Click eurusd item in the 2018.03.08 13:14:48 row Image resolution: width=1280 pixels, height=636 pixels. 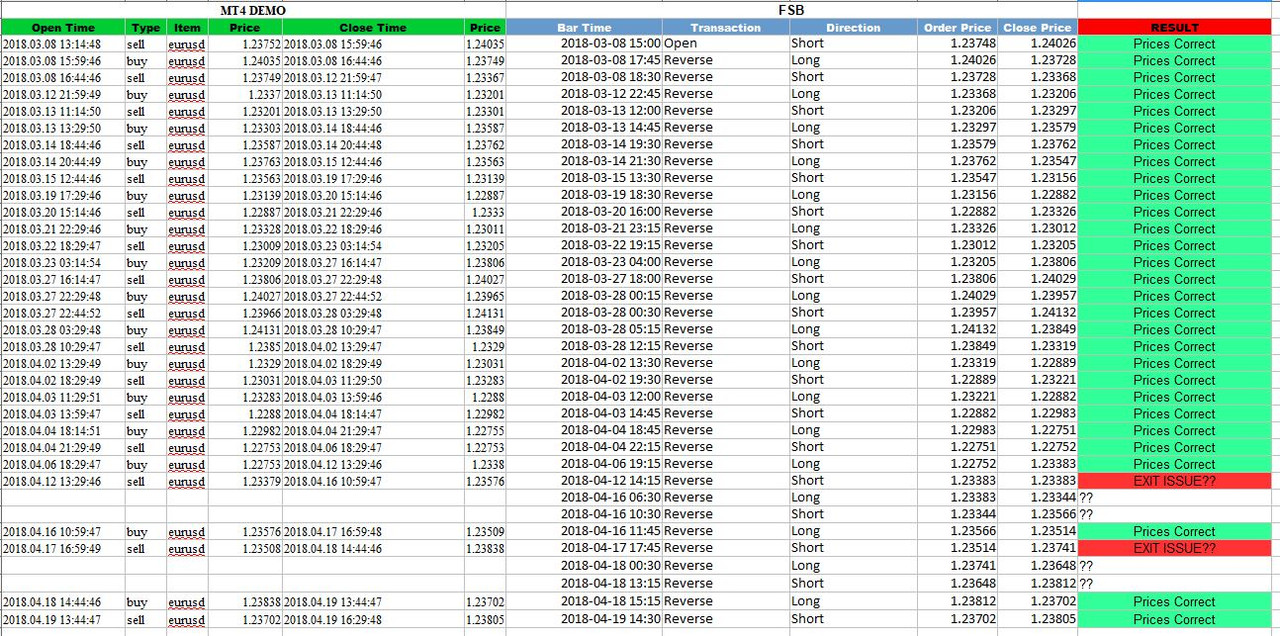click(186, 45)
